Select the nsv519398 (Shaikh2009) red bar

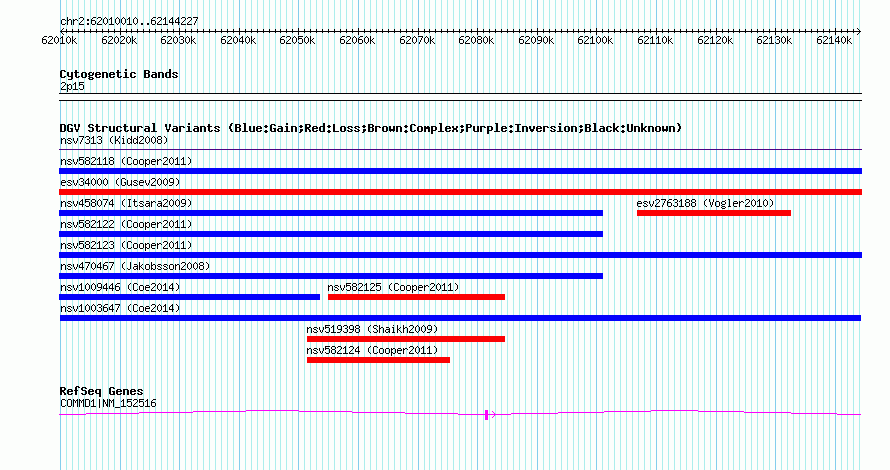pyautogui.click(x=406, y=339)
